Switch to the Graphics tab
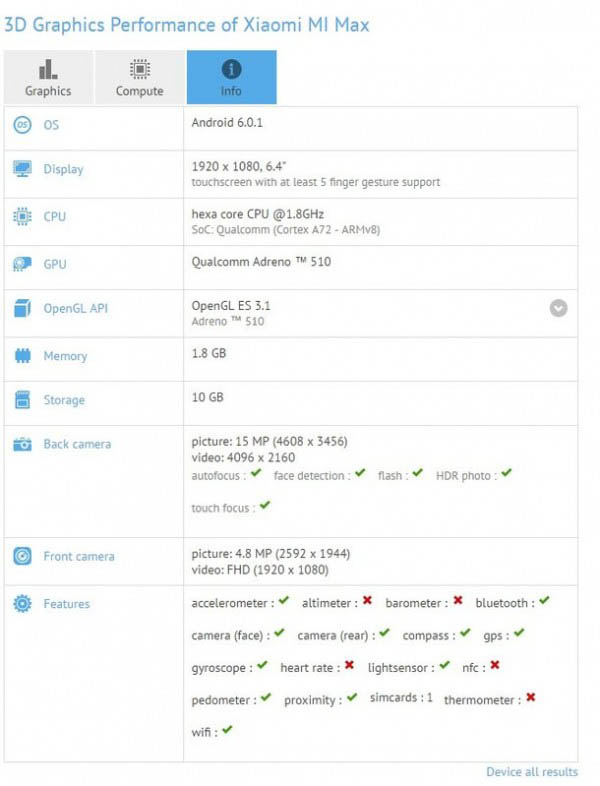Viewport: 600px width, 786px height. coord(48,78)
